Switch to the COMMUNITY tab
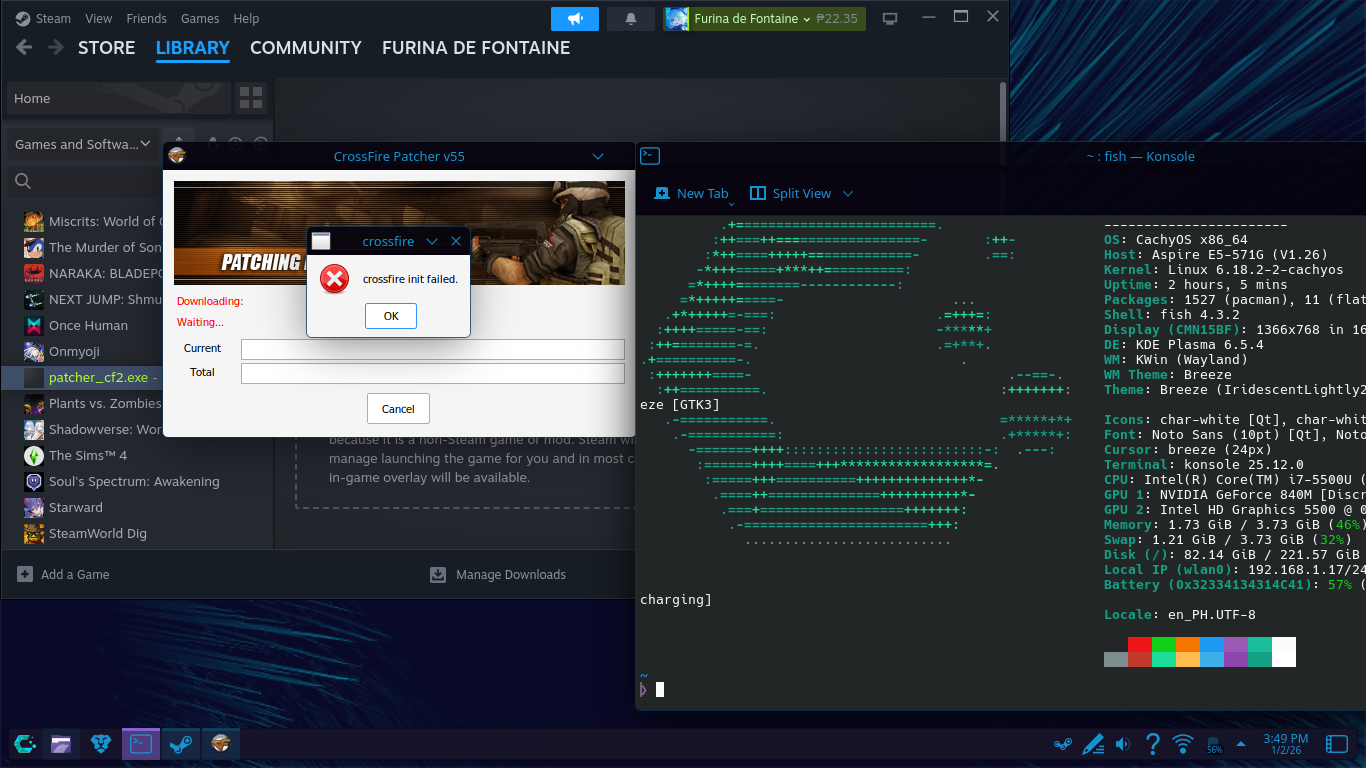1366x768 pixels. (305, 48)
